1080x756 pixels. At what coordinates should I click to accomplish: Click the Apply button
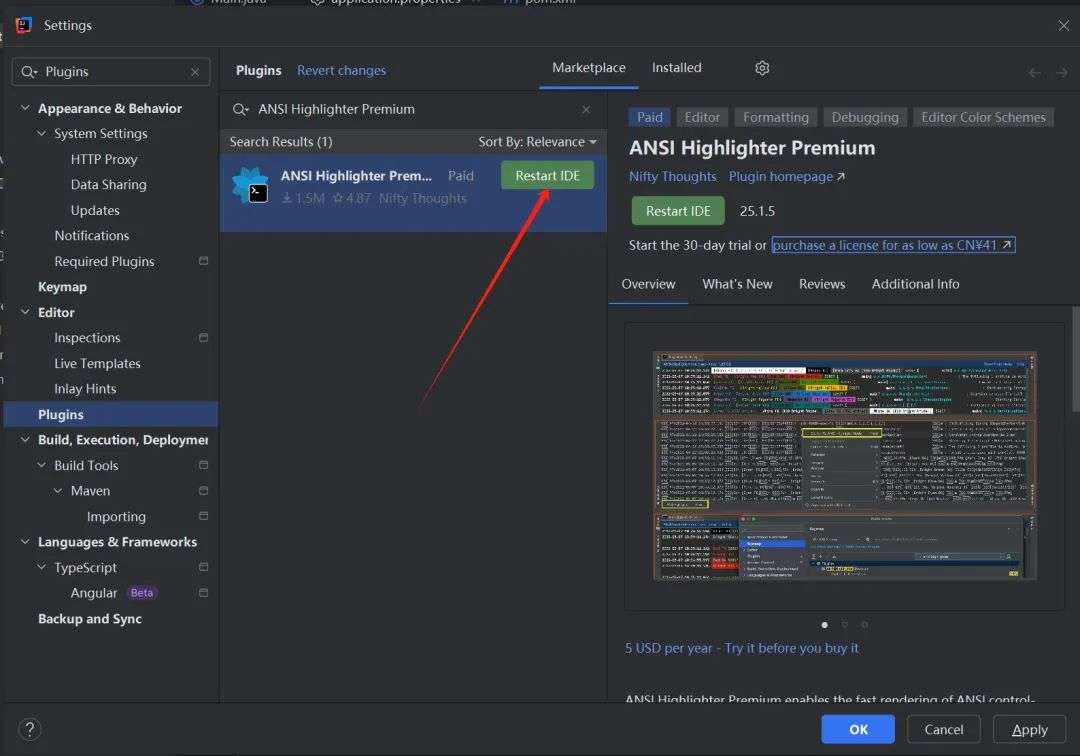tap(1029, 729)
